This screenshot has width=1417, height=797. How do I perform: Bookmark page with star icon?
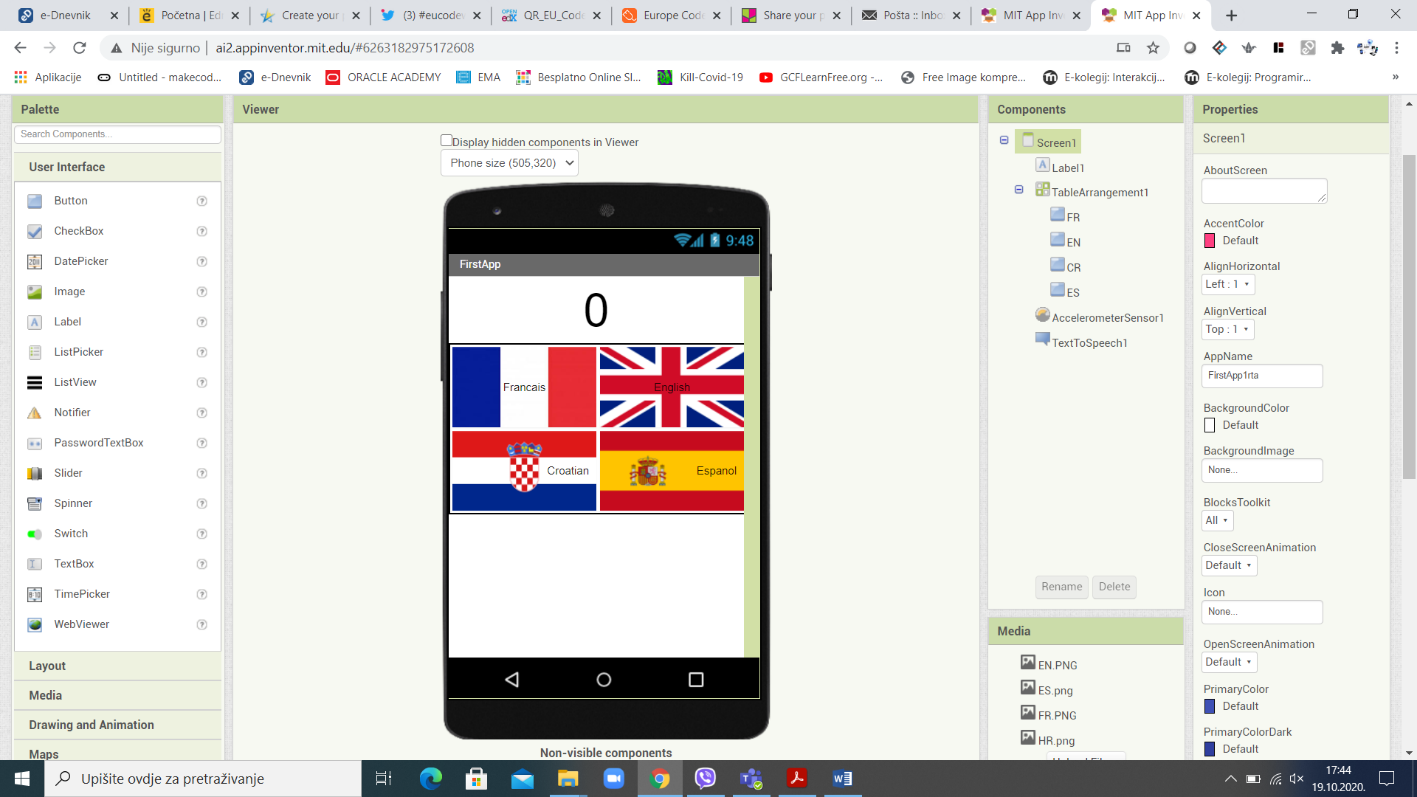click(x=1153, y=47)
